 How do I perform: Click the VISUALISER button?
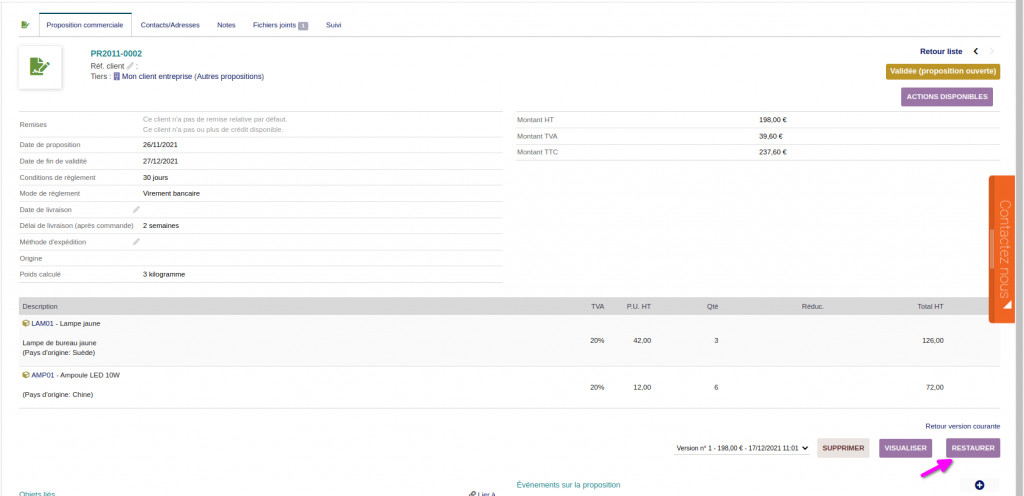(906, 448)
